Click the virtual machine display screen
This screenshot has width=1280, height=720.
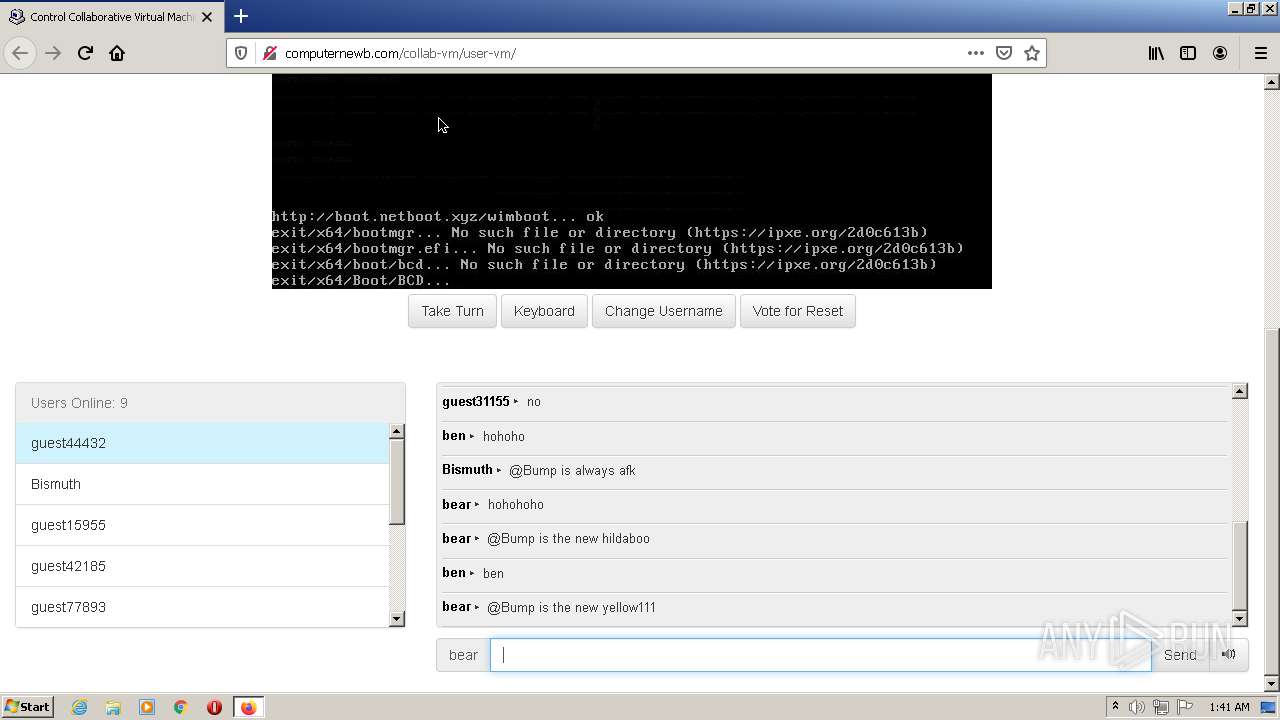point(632,181)
